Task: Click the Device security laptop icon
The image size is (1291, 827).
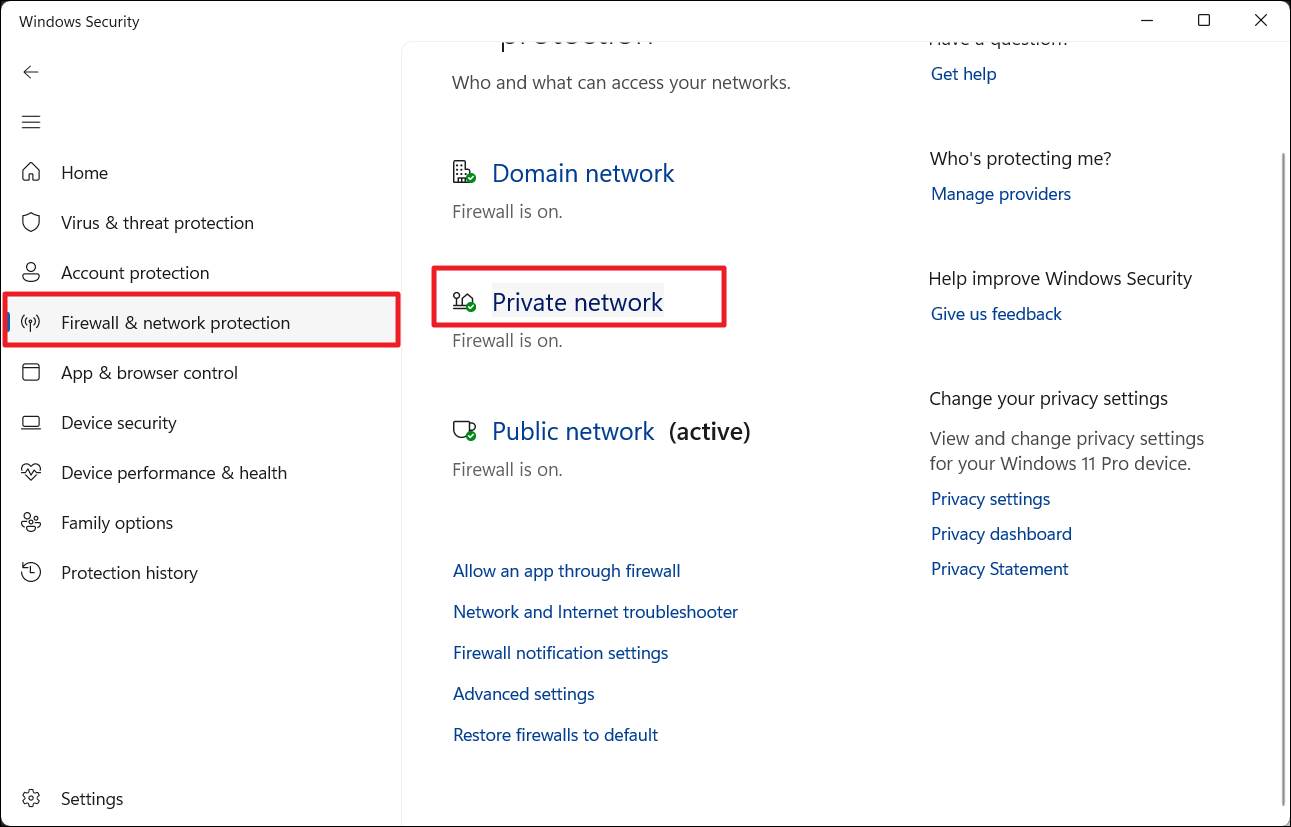Action: (31, 422)
